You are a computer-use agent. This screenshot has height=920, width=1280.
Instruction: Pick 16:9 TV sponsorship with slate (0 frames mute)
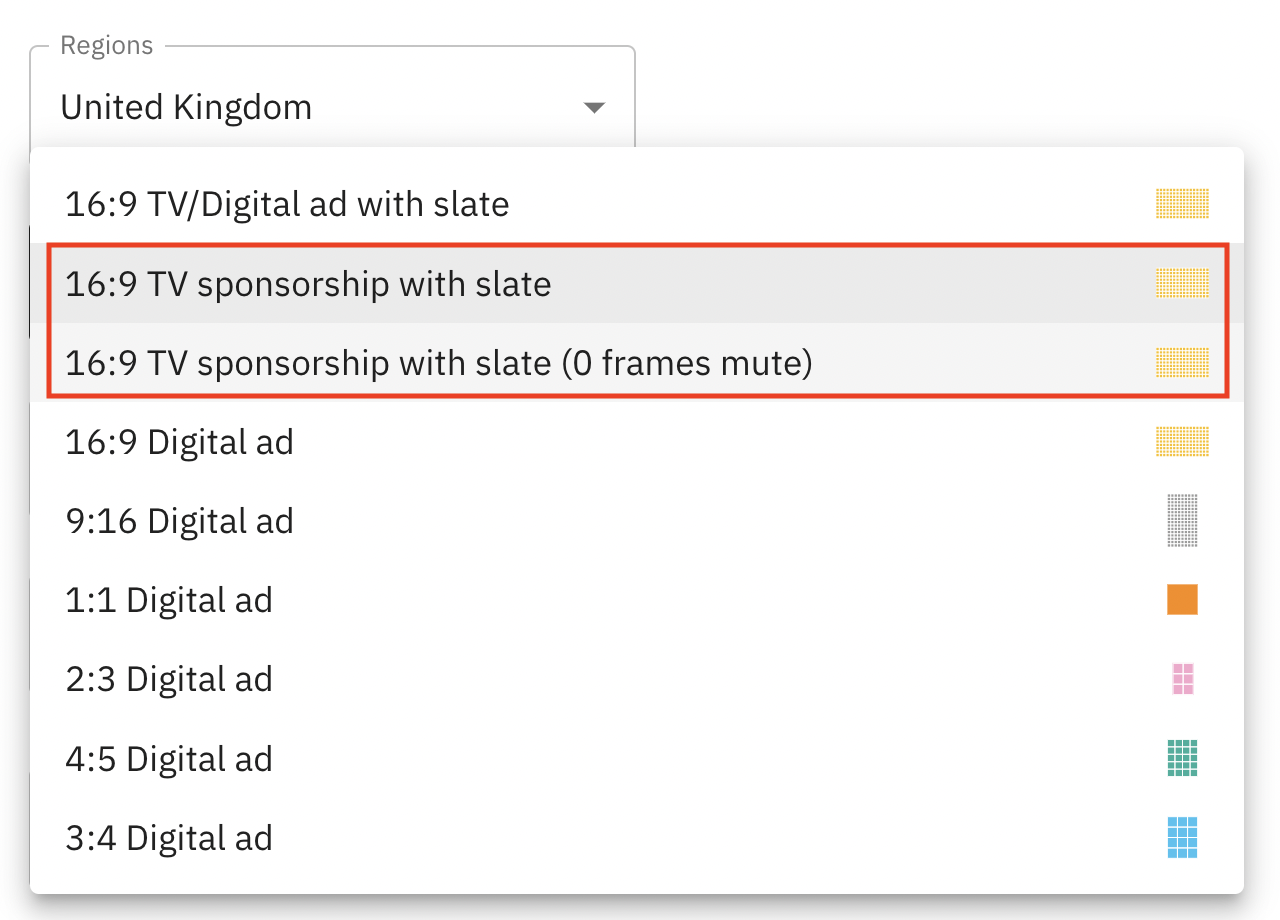[438, 363]
